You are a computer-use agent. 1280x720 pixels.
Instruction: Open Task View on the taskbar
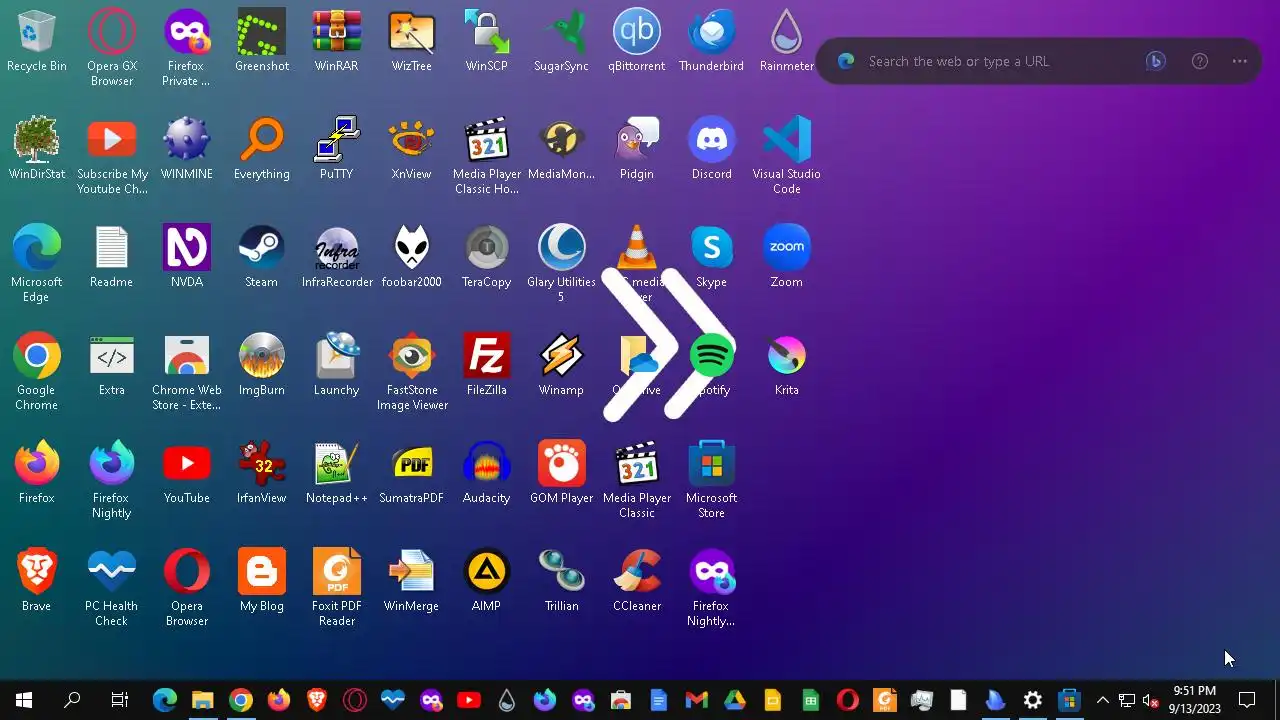120,700
